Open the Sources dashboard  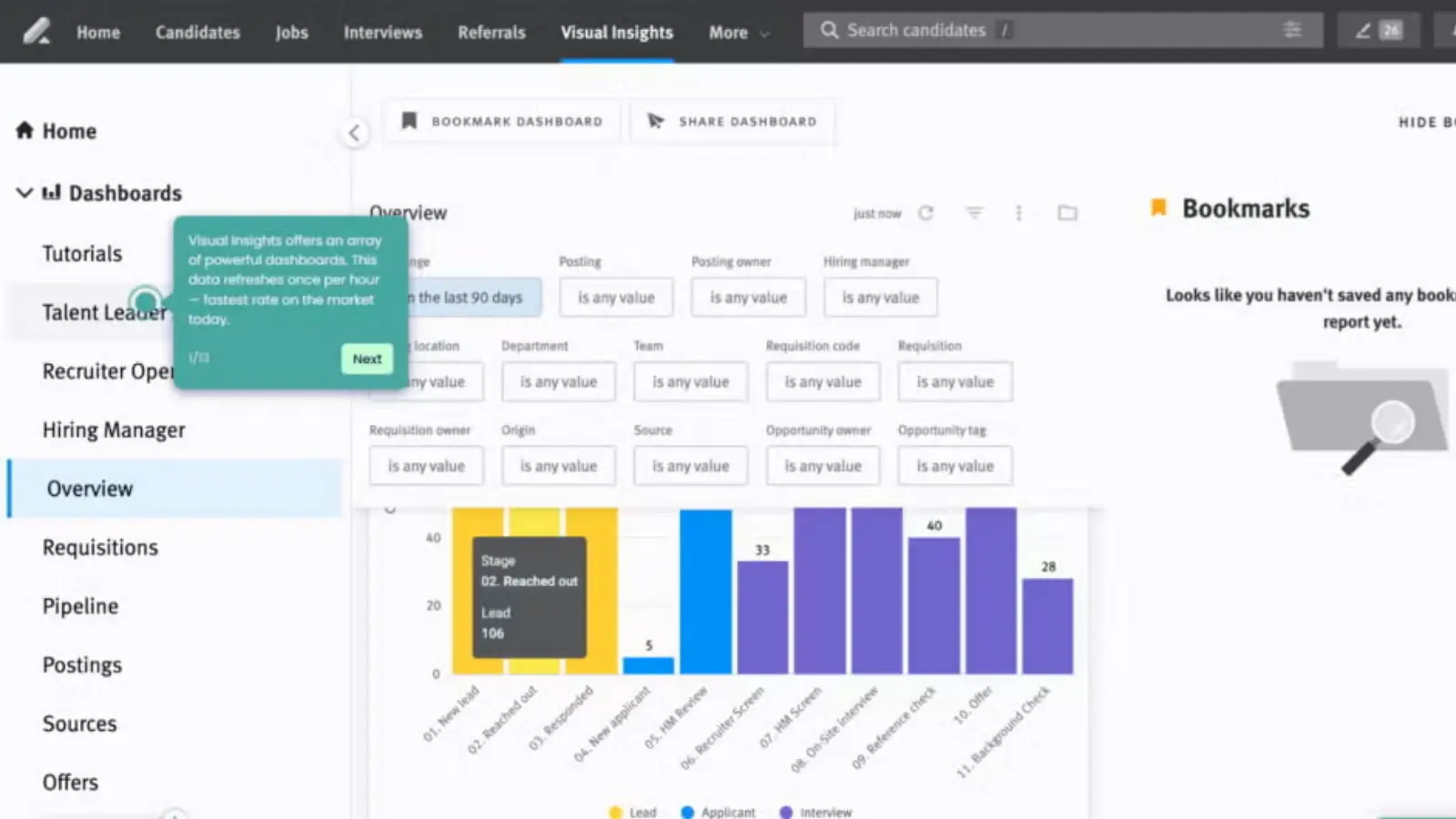click(79, 723)
